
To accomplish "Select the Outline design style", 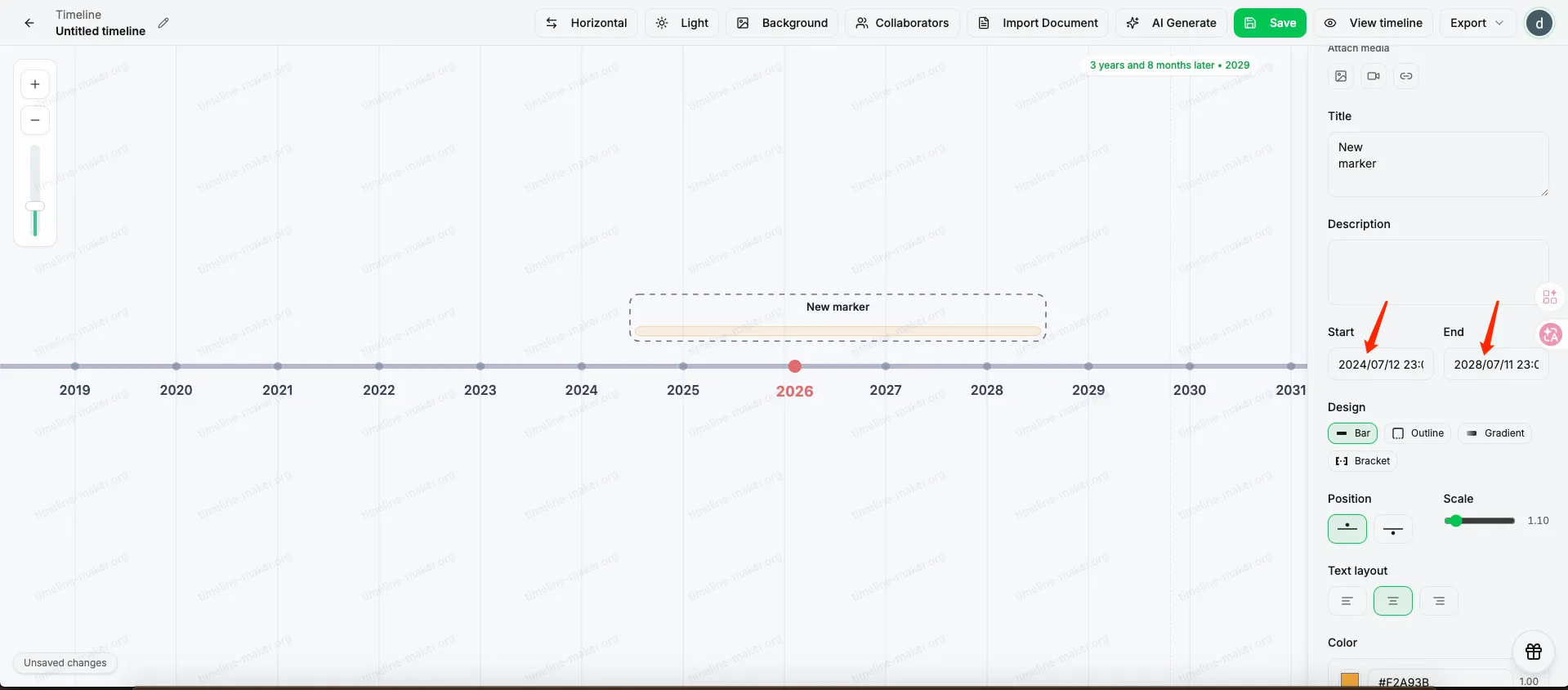I will (1418, 433).
